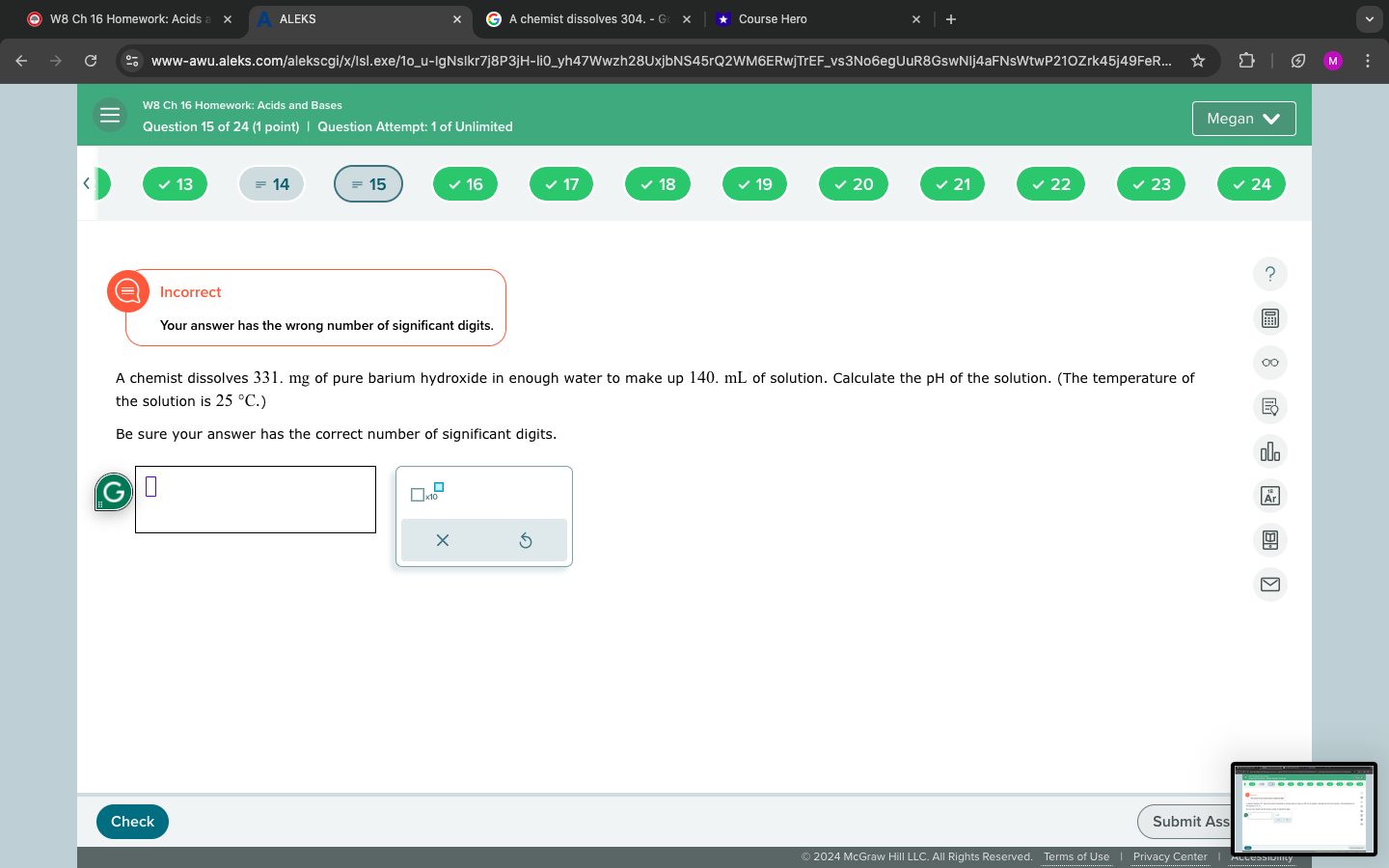This screenshot has height=868, width=1389.
Task: Open the Megan account dropdown
Action: pos(1243,118)
